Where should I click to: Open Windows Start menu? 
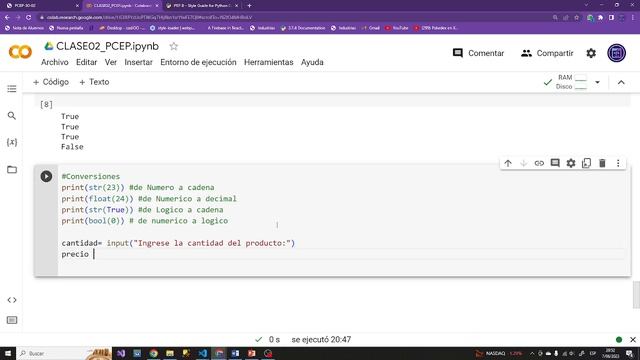pos(8,353)
